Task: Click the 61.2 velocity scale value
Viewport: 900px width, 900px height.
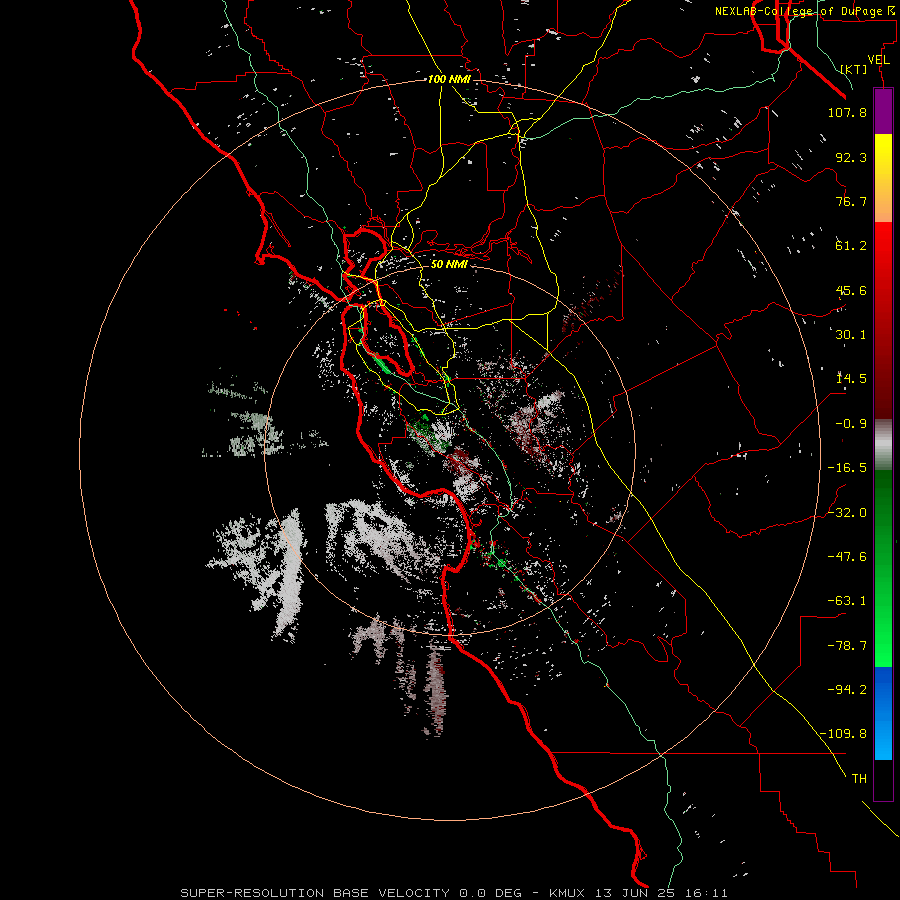Action: [851, 246]
